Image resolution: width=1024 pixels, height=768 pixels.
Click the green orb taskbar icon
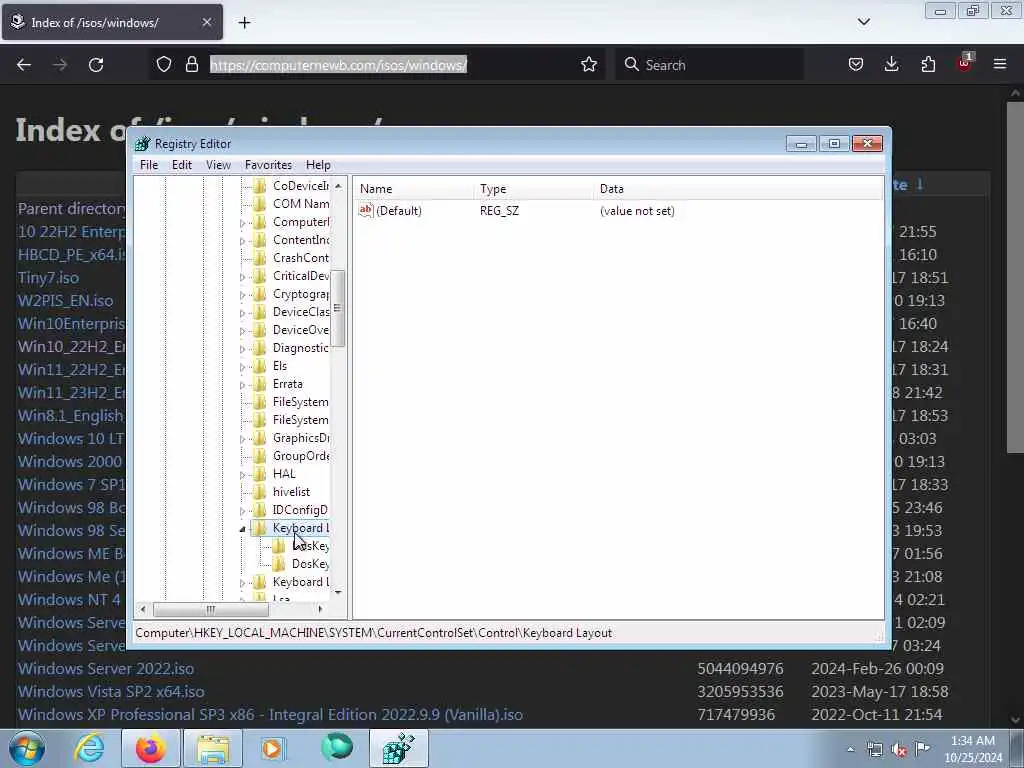337,747
